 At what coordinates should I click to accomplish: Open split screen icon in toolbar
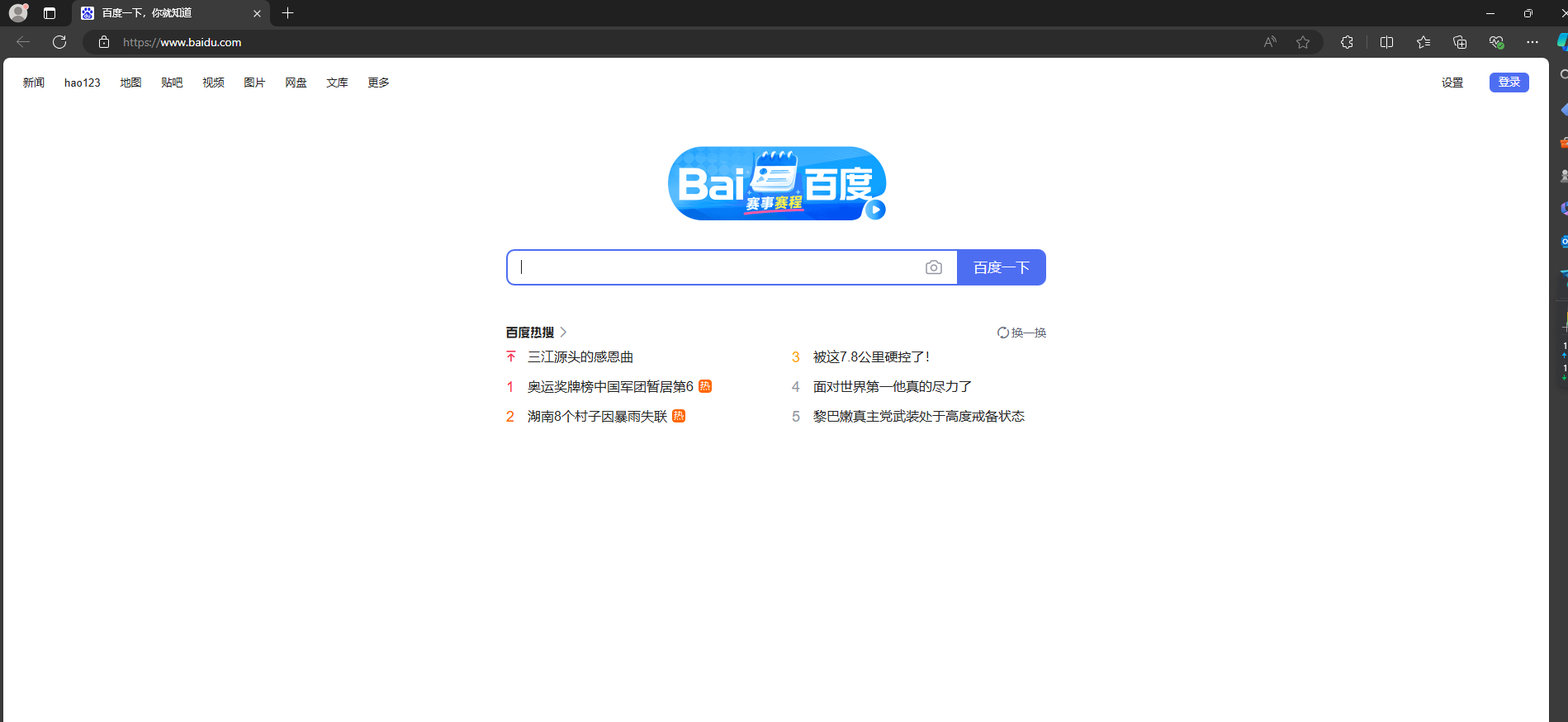click(1386, 42)
